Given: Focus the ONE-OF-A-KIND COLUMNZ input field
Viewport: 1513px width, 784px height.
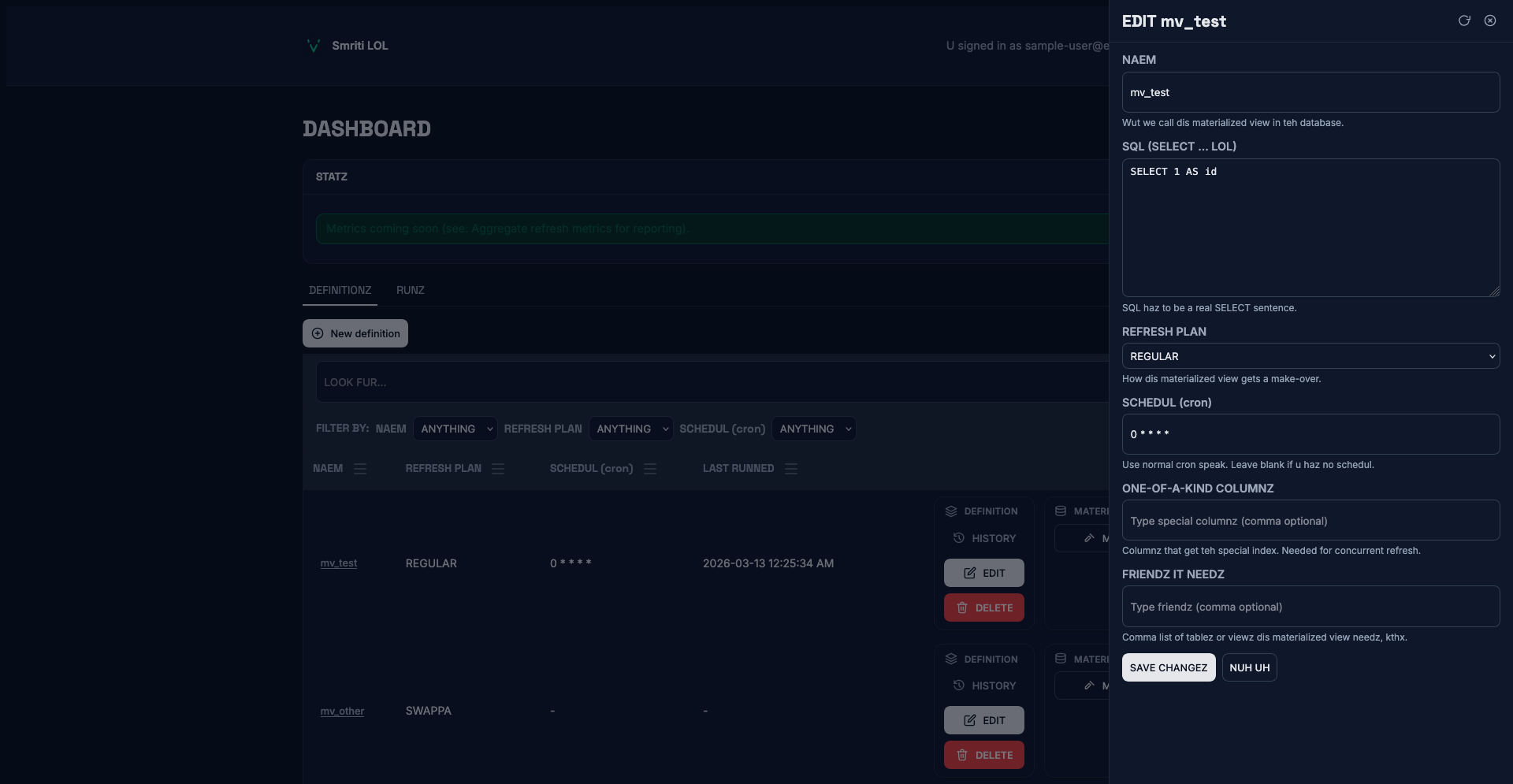Looking at the screenshot, I should (x=1310, y=521).
